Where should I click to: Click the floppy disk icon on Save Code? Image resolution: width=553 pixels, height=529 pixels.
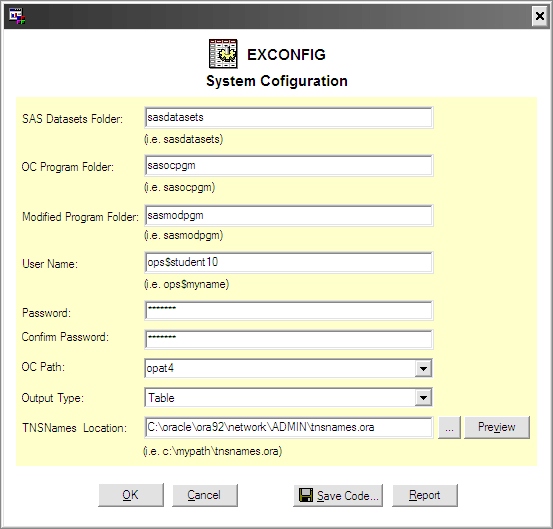(305, 495)
